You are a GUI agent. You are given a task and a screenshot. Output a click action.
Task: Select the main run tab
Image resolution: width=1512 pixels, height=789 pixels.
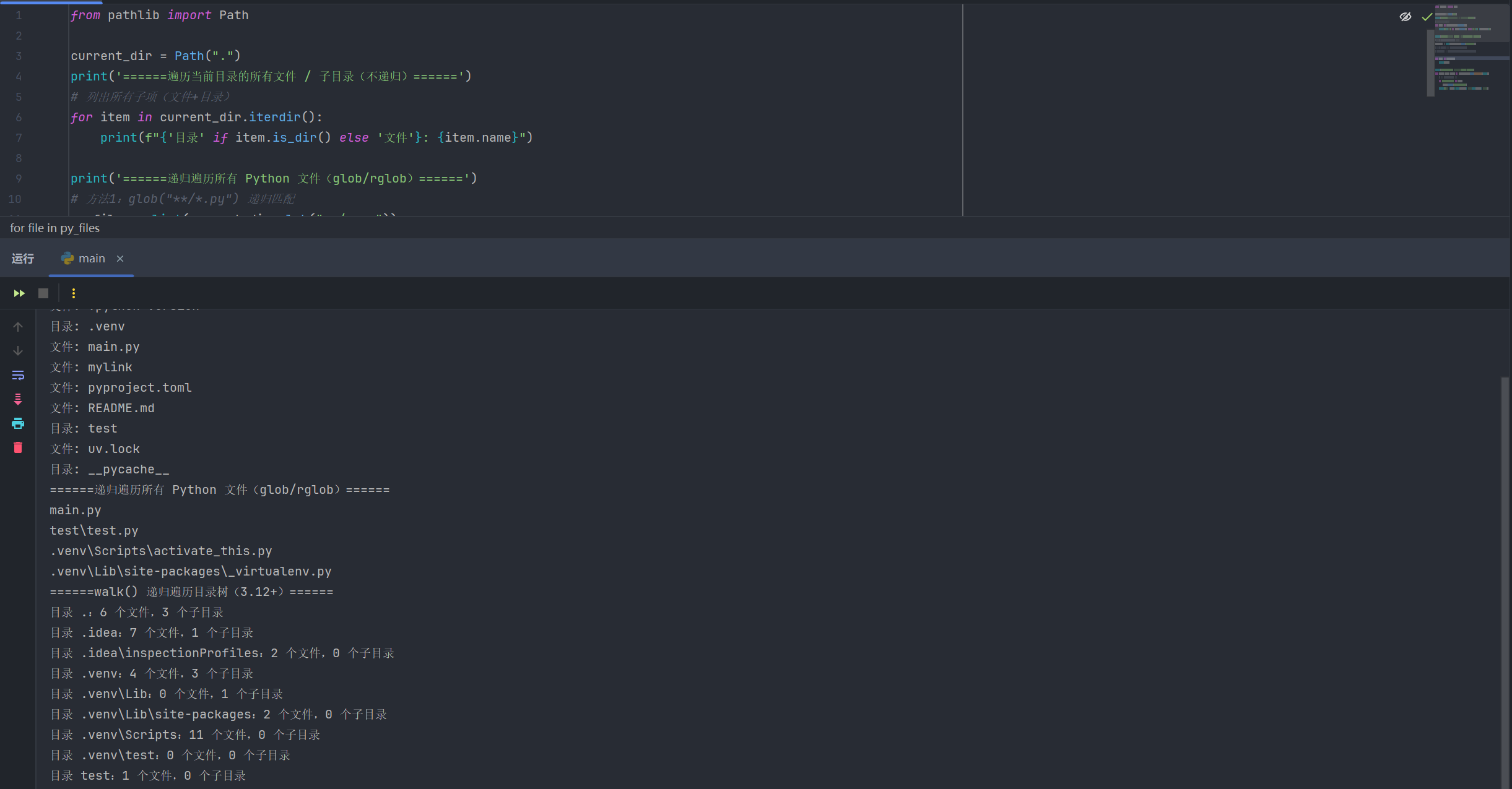[92, 259]
